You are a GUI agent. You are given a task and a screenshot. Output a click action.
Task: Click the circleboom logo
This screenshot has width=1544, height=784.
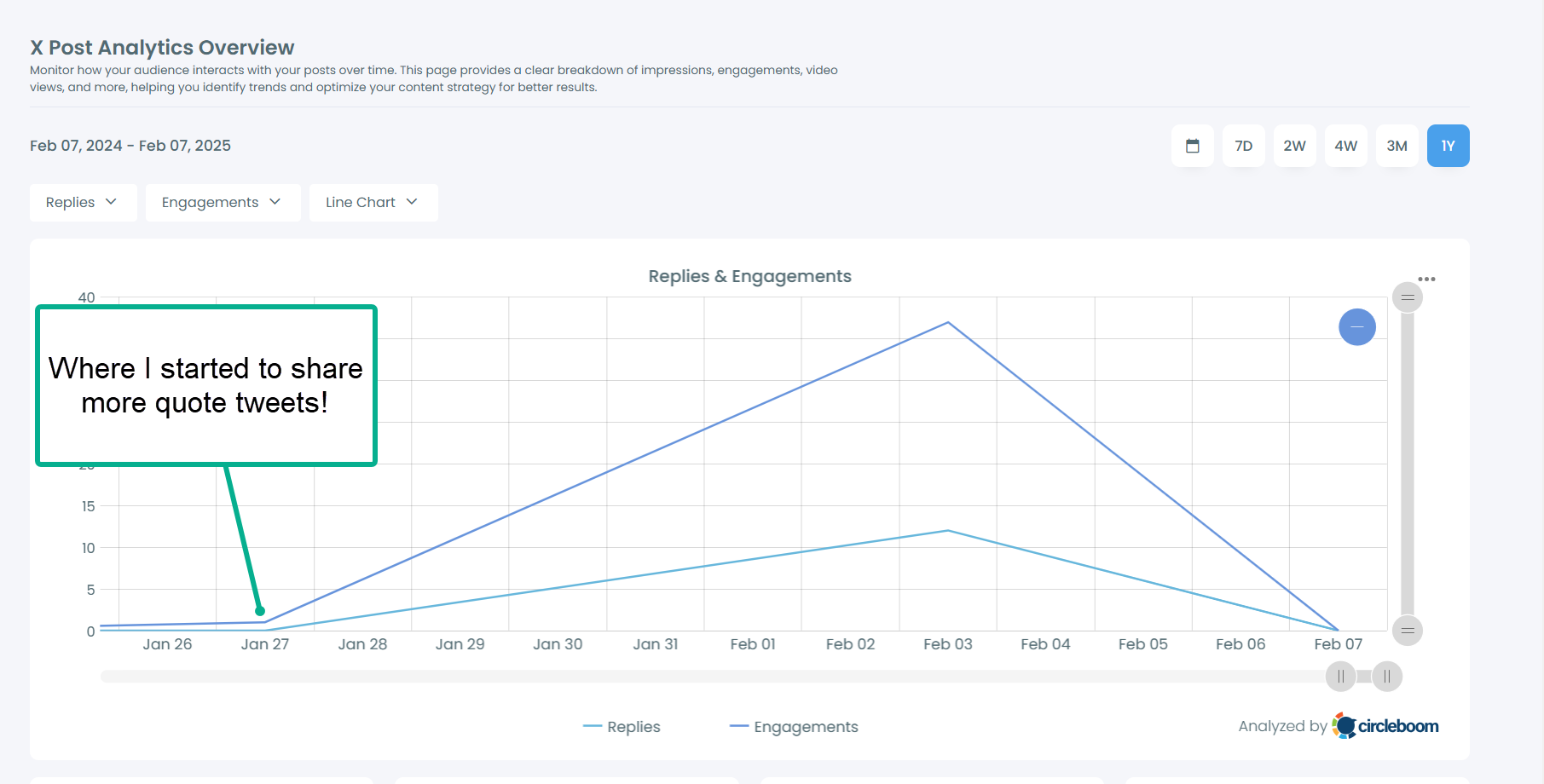pos(1385,726)
